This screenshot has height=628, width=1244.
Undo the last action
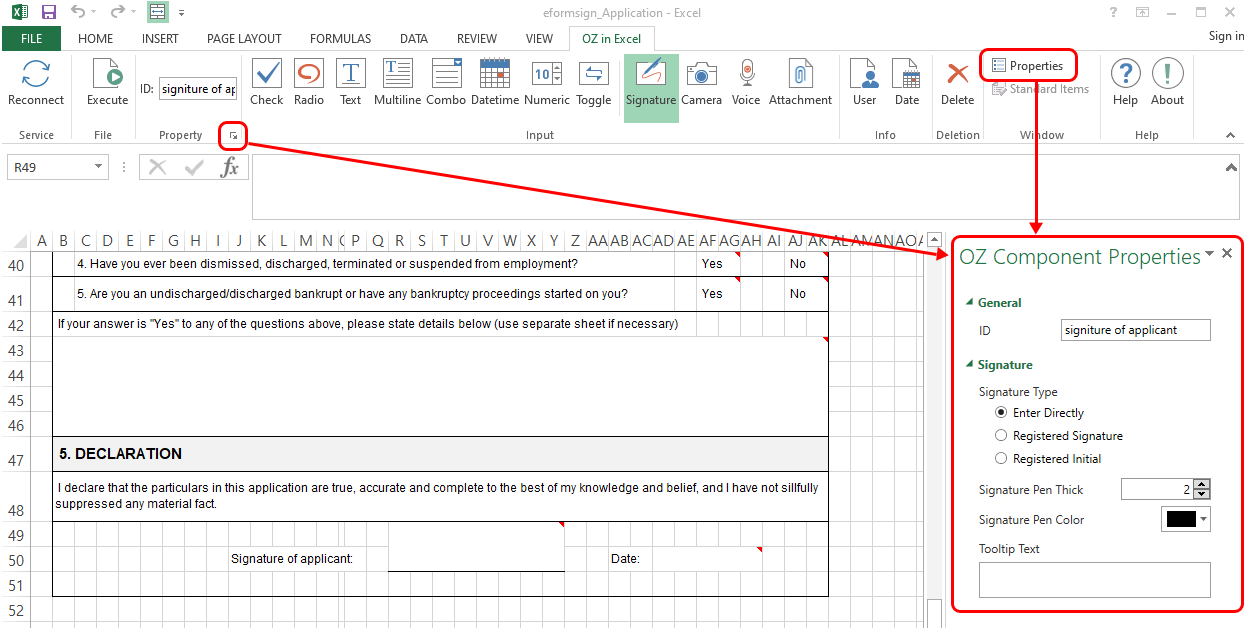78,12
